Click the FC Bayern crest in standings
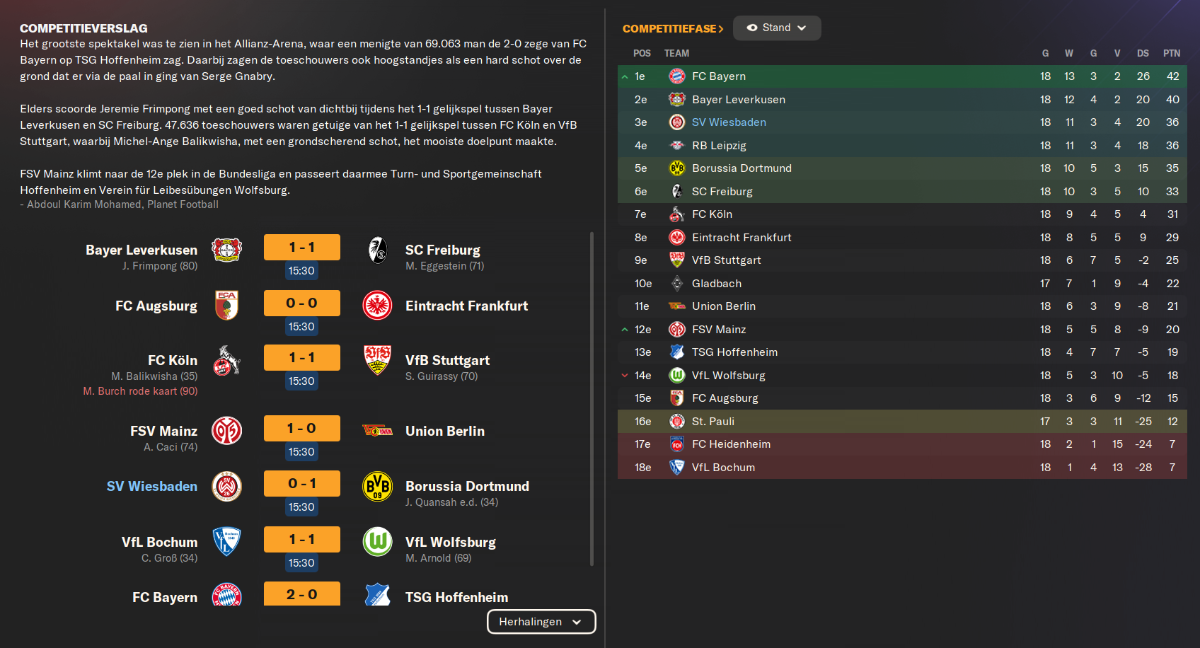 (x=676, y=76)
